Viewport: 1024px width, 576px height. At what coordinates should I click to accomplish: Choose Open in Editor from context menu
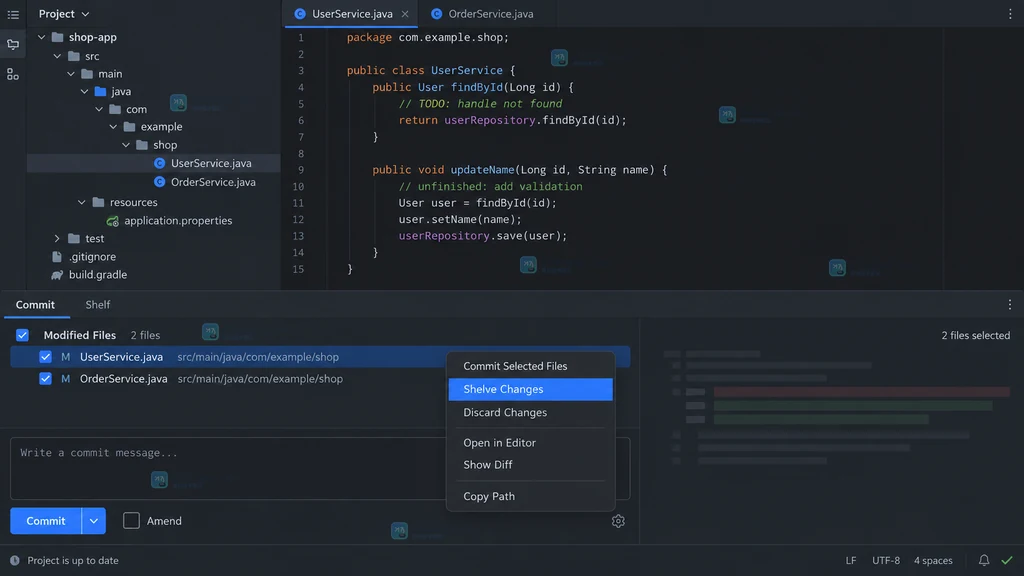(x=530, y=443)
